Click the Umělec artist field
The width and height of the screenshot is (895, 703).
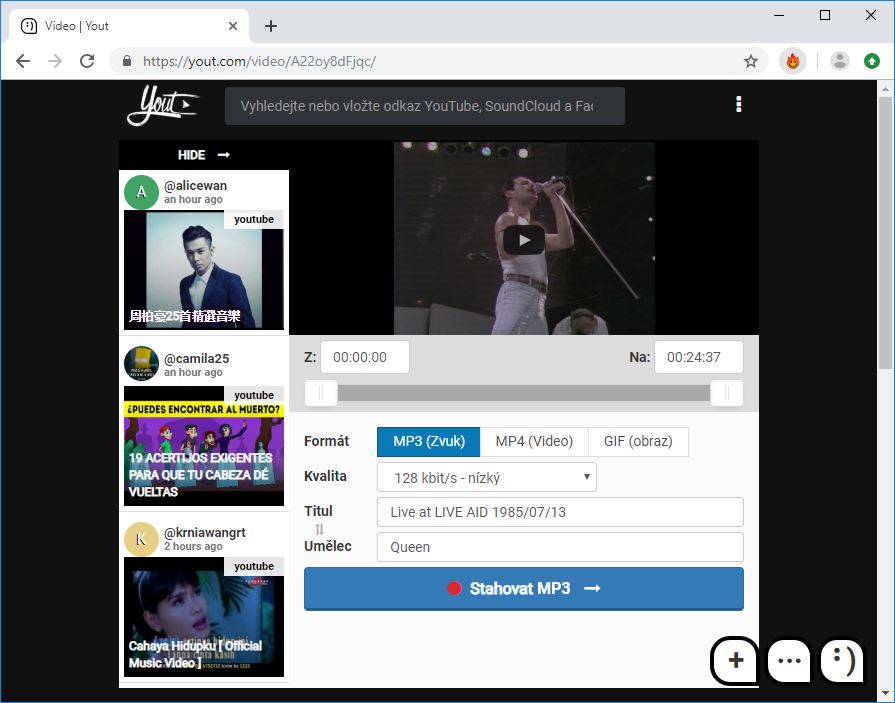pos(560,547)
